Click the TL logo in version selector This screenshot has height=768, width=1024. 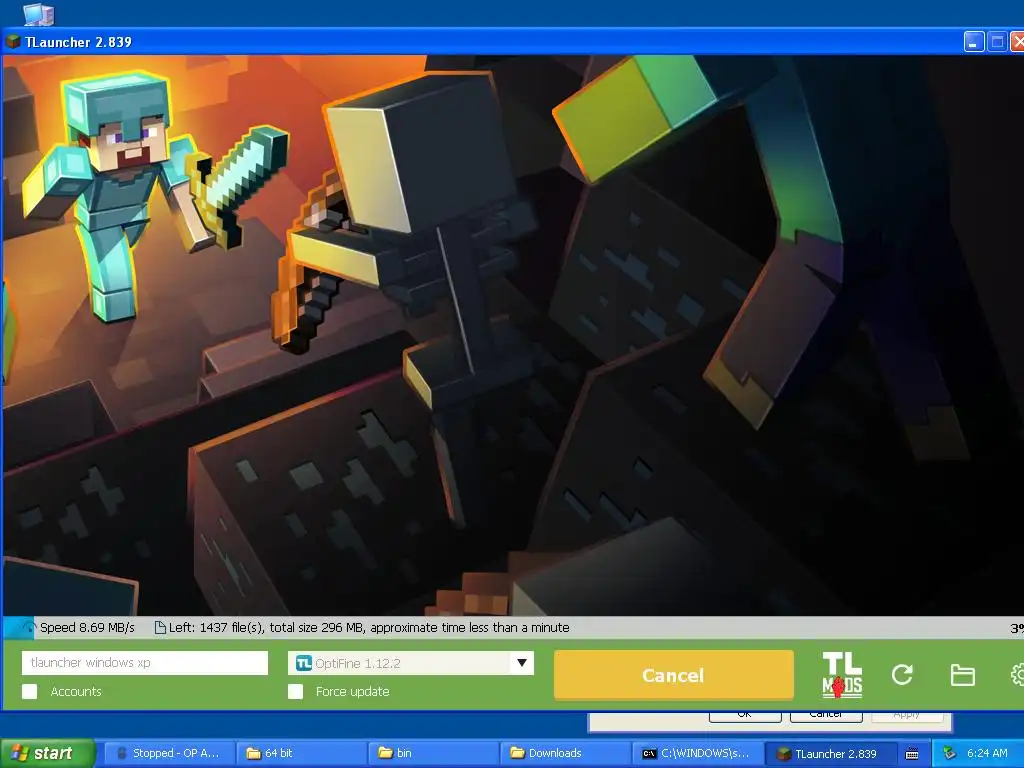304,663
